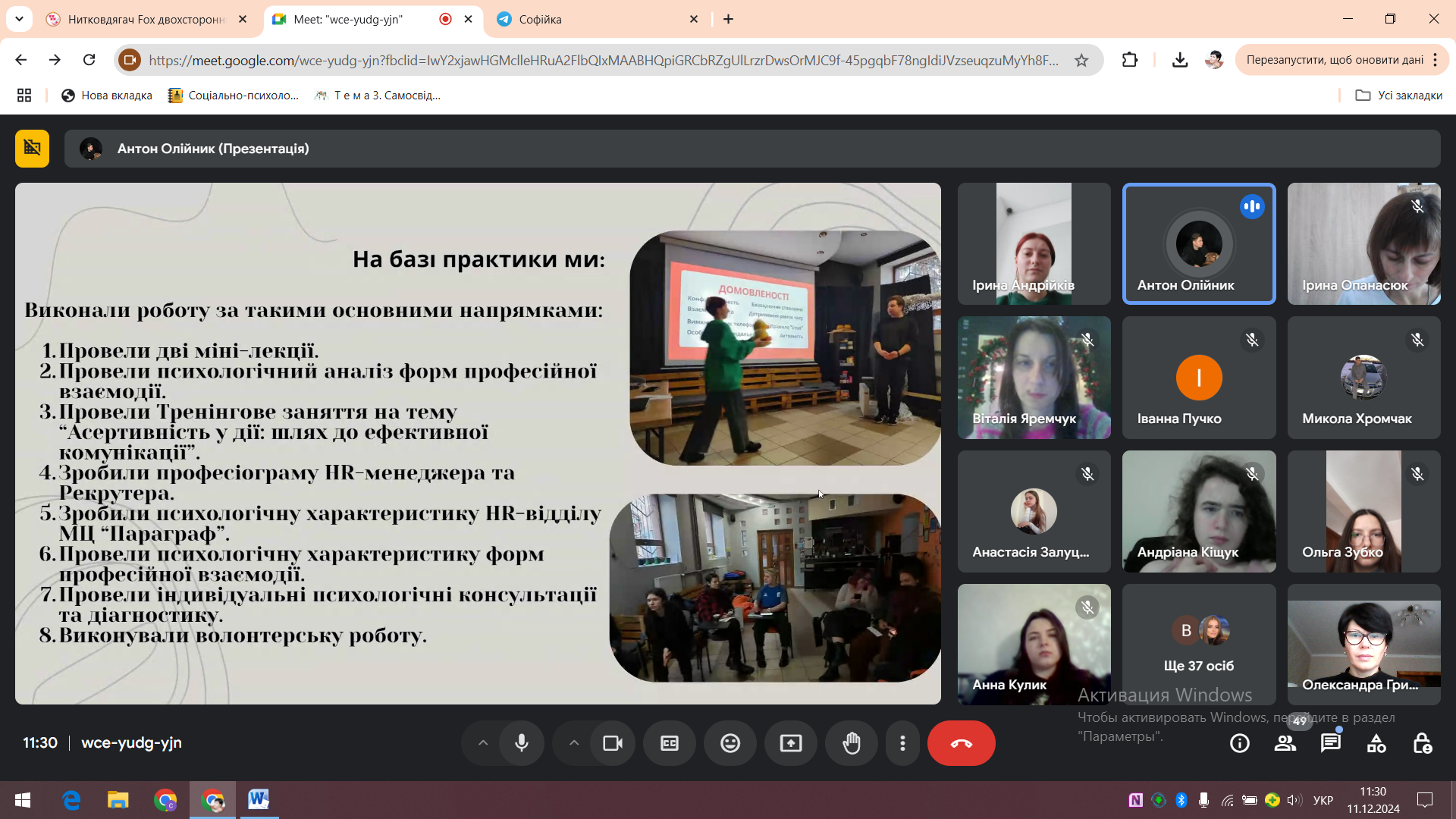1456x819 pixels.
Task: Mute the microphone
Action: click(x=521, y=743)
